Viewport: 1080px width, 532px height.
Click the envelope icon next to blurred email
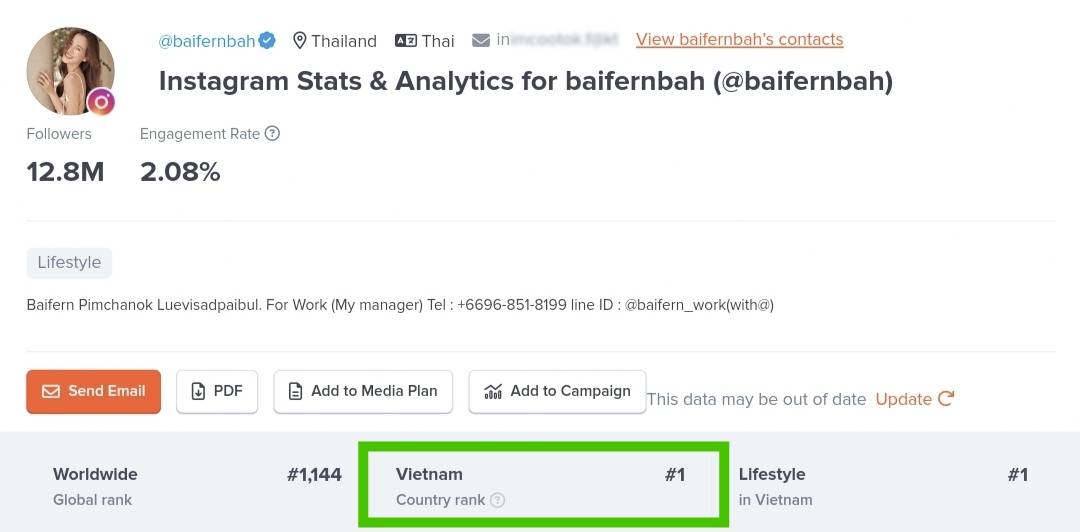pos(481,41)
